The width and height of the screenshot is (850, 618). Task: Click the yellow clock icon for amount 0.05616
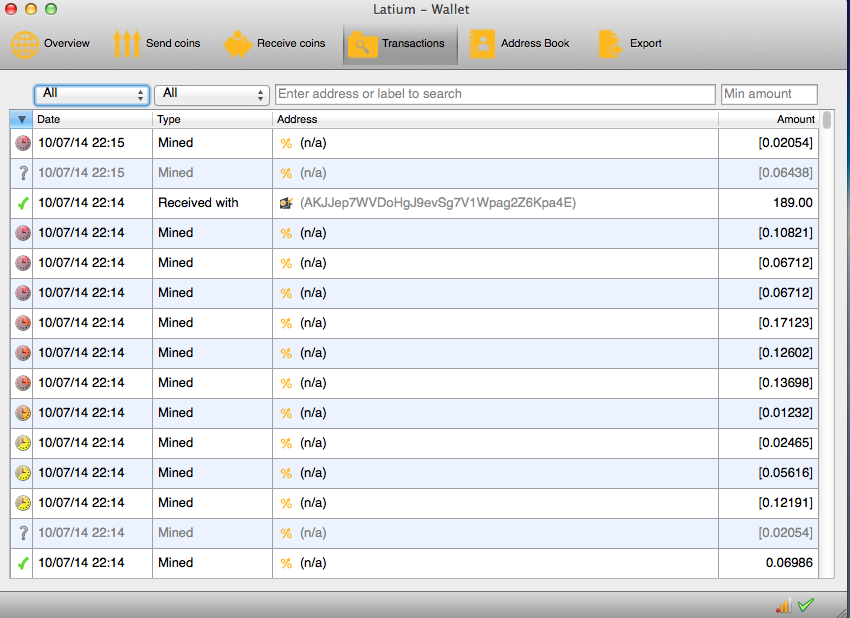[x=23, y=473]
